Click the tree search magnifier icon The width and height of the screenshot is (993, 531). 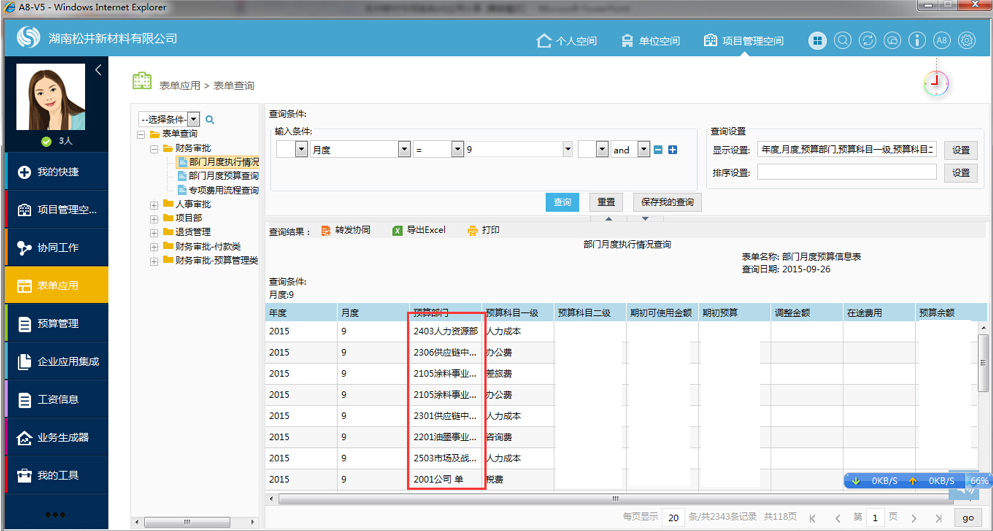click(x=210, y=119)
